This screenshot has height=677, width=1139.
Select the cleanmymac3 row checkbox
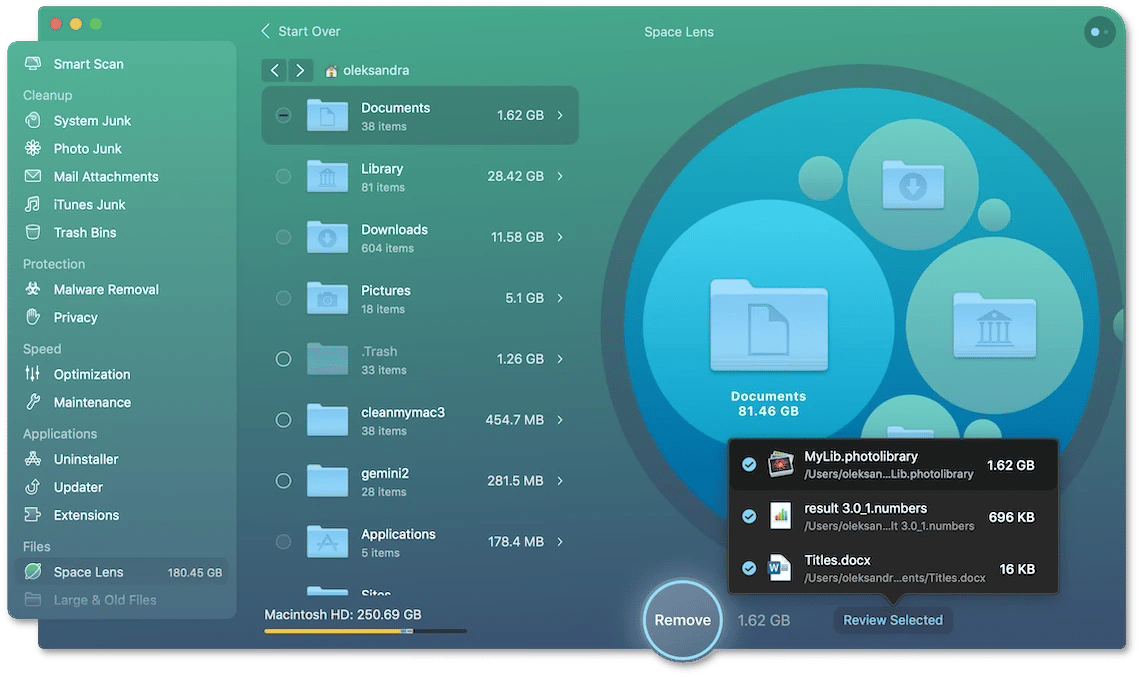coord(283,420)
